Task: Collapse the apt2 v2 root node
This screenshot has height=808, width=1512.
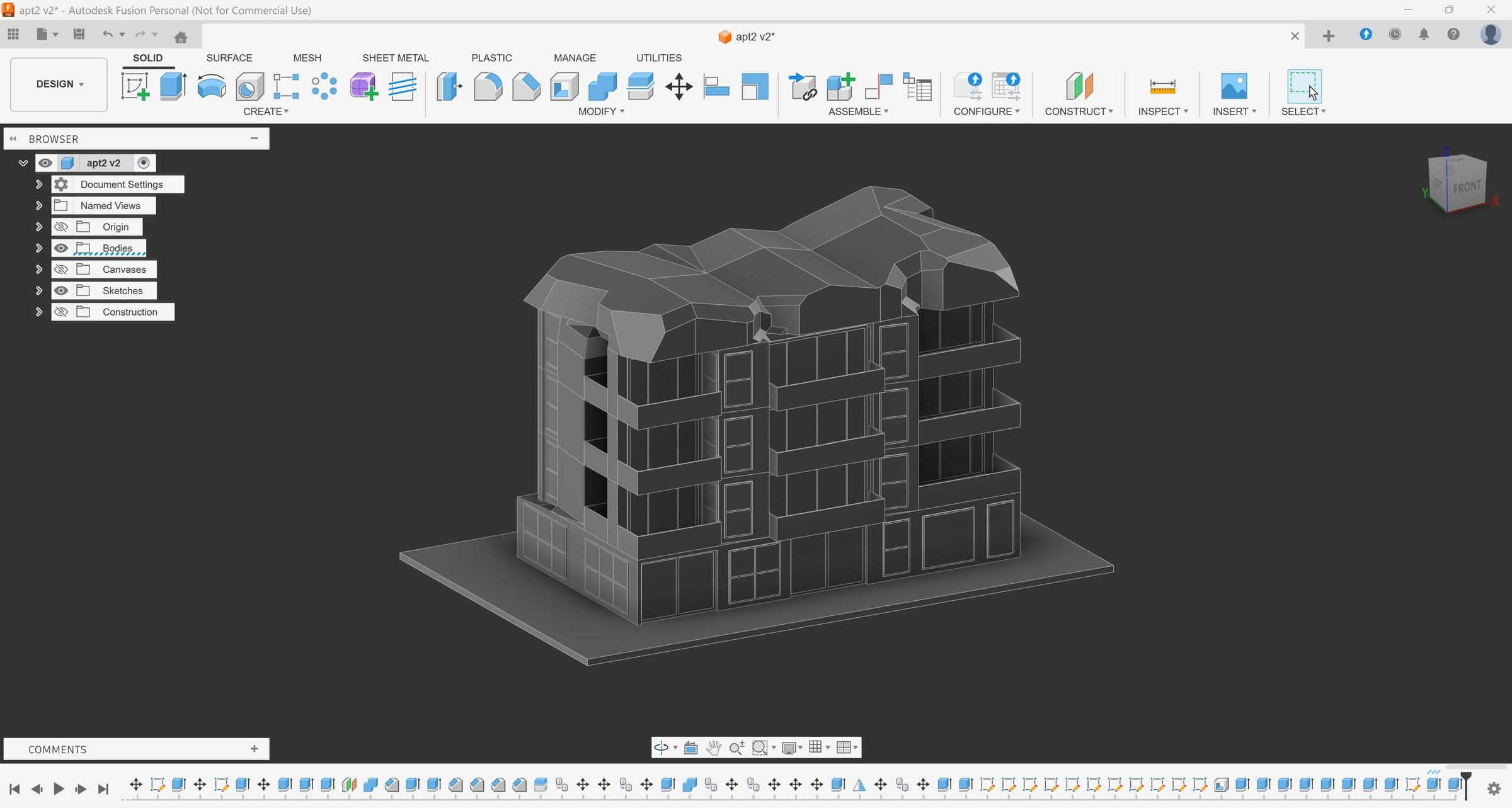Action: (23, 163)
